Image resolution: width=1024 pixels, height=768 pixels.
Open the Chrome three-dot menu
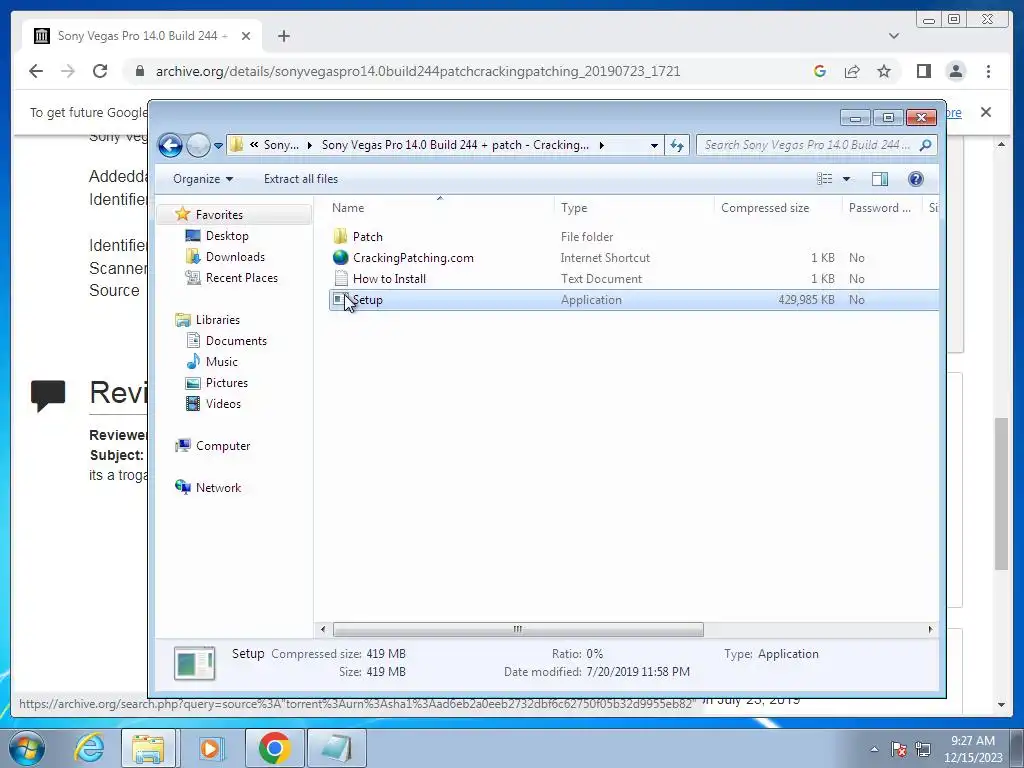tap(988, 71)
